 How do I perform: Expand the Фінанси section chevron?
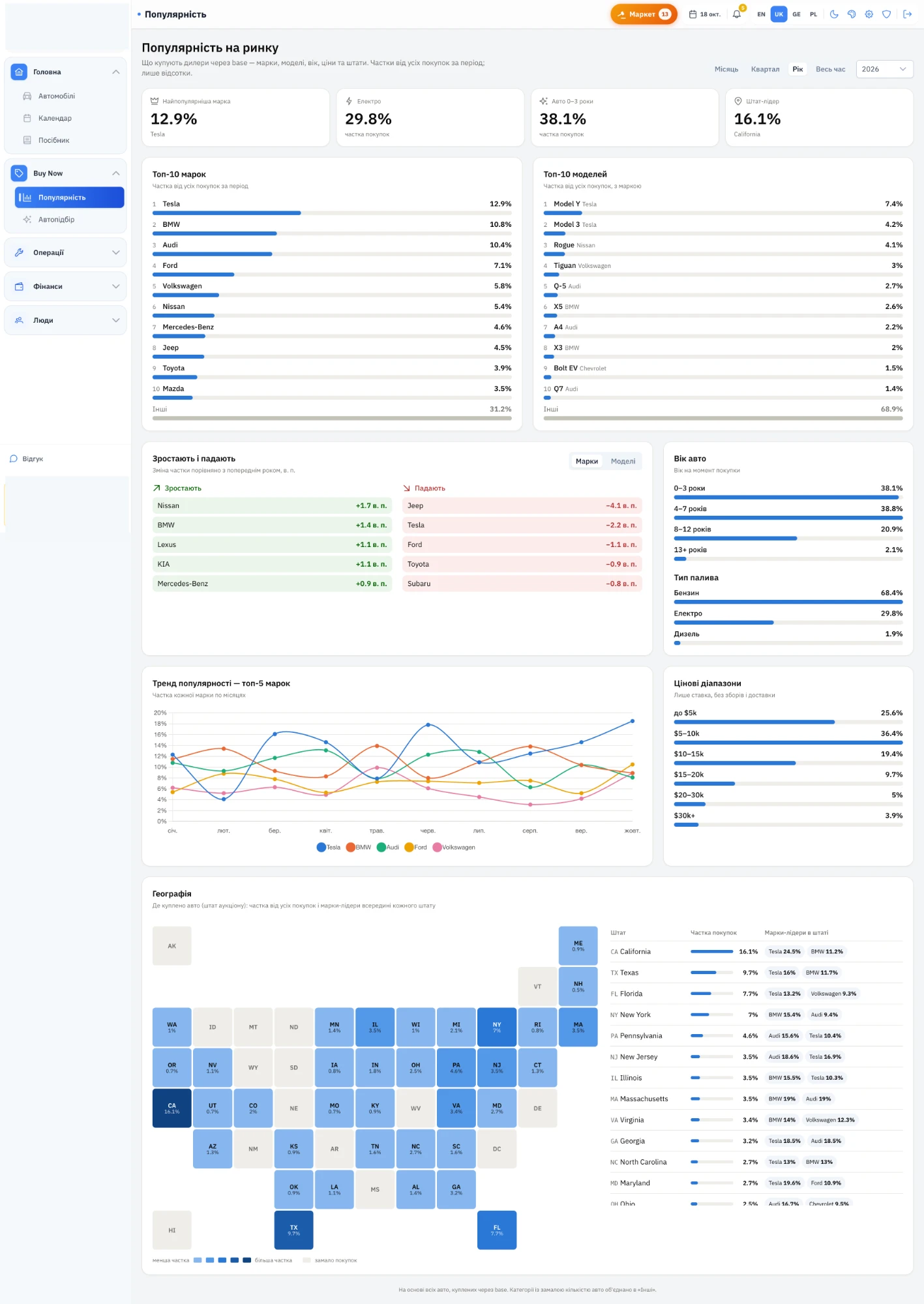[116, 287]
